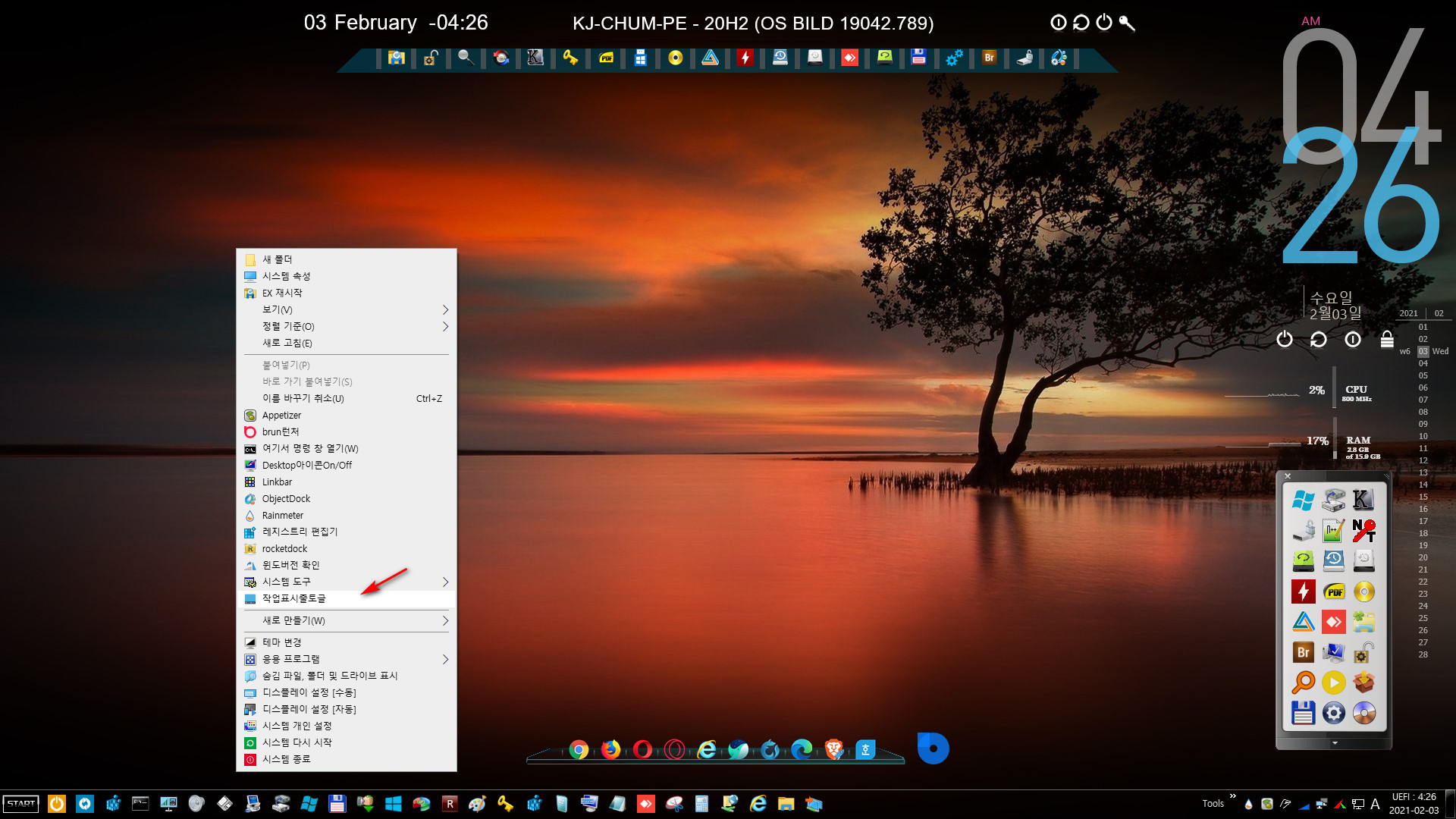Expand the 응용 프로그램 submenu

[347, 659]
